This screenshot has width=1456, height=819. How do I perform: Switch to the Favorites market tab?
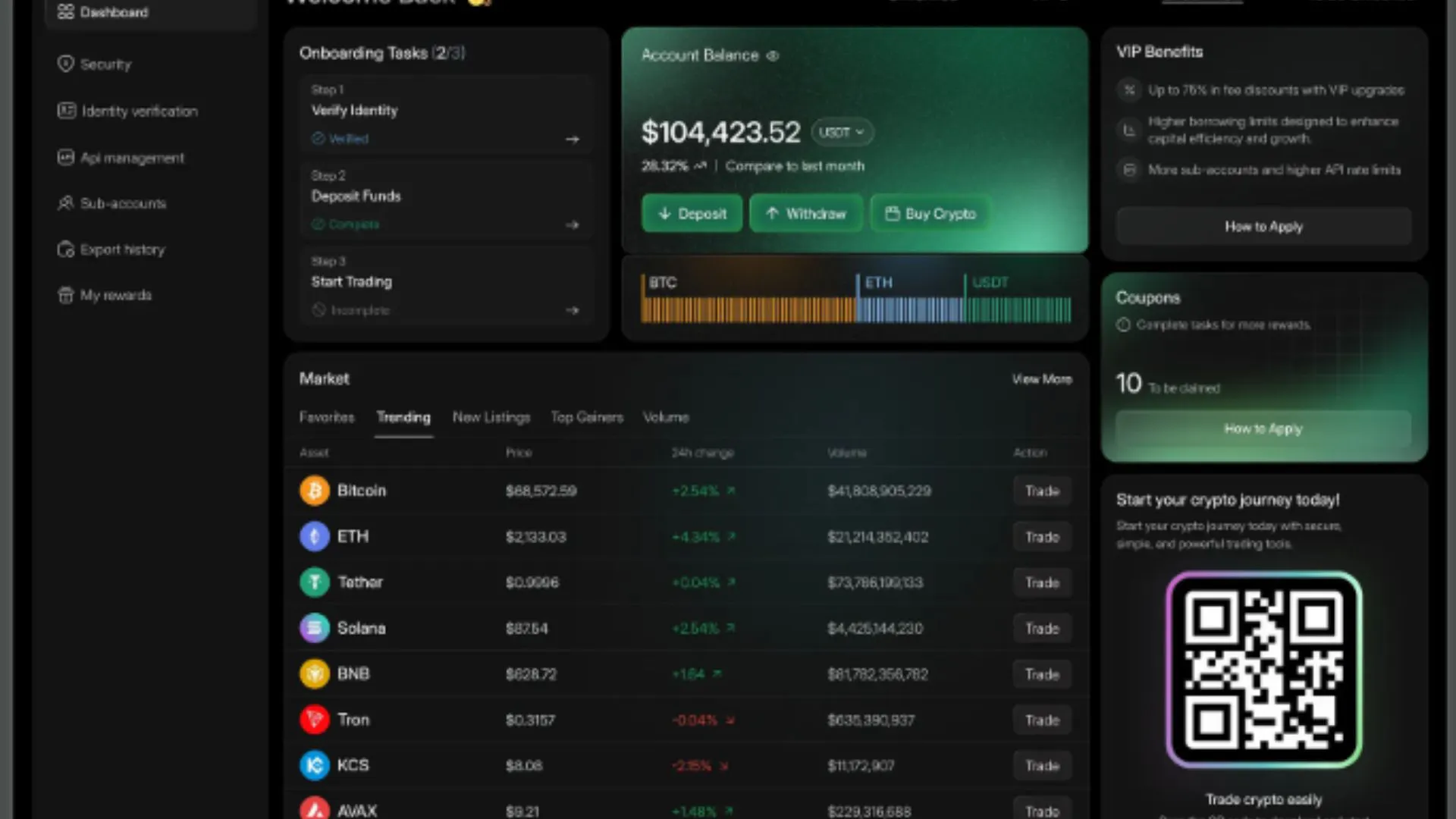point(327,416)
